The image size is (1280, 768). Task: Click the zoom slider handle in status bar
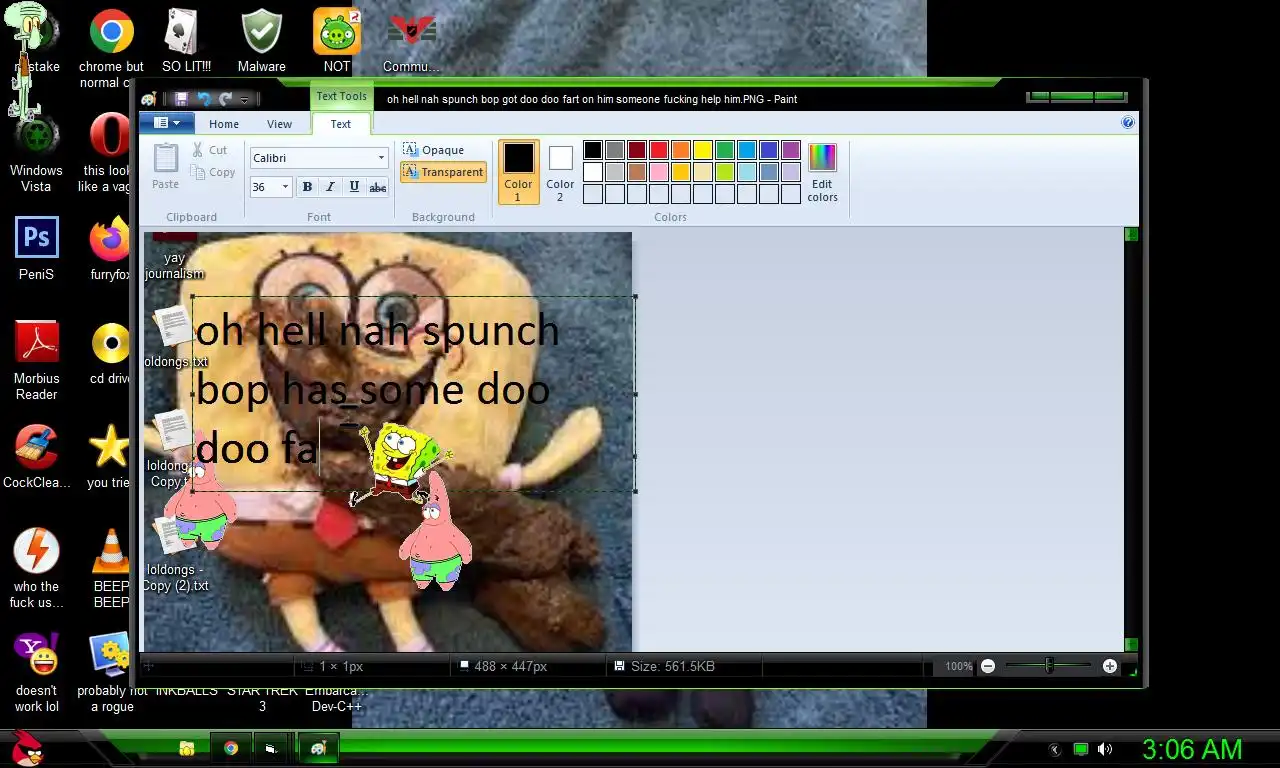tap(1049, 666)
